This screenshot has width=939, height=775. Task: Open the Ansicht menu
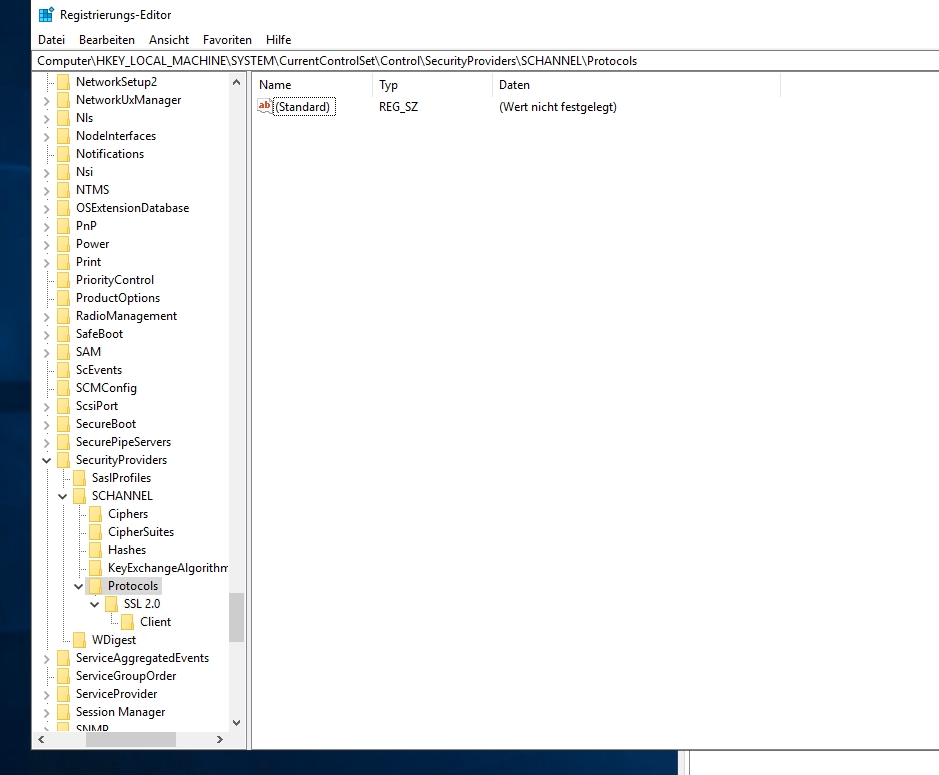[169, 40]
